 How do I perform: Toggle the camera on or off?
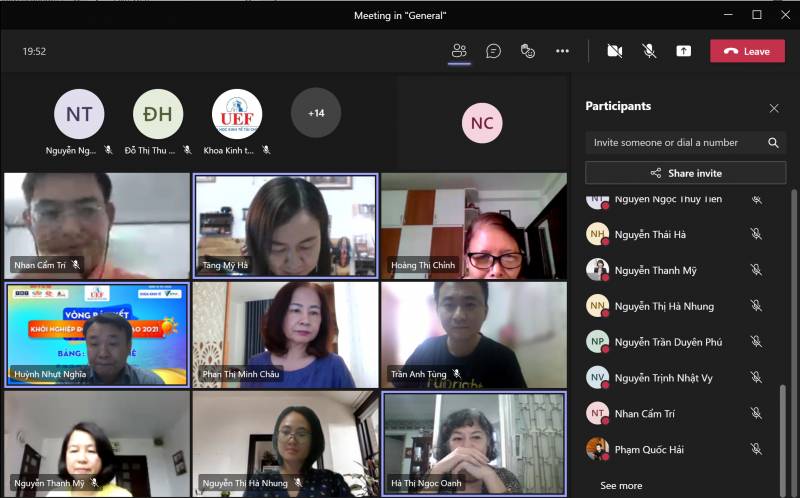[x=615, y=51]
